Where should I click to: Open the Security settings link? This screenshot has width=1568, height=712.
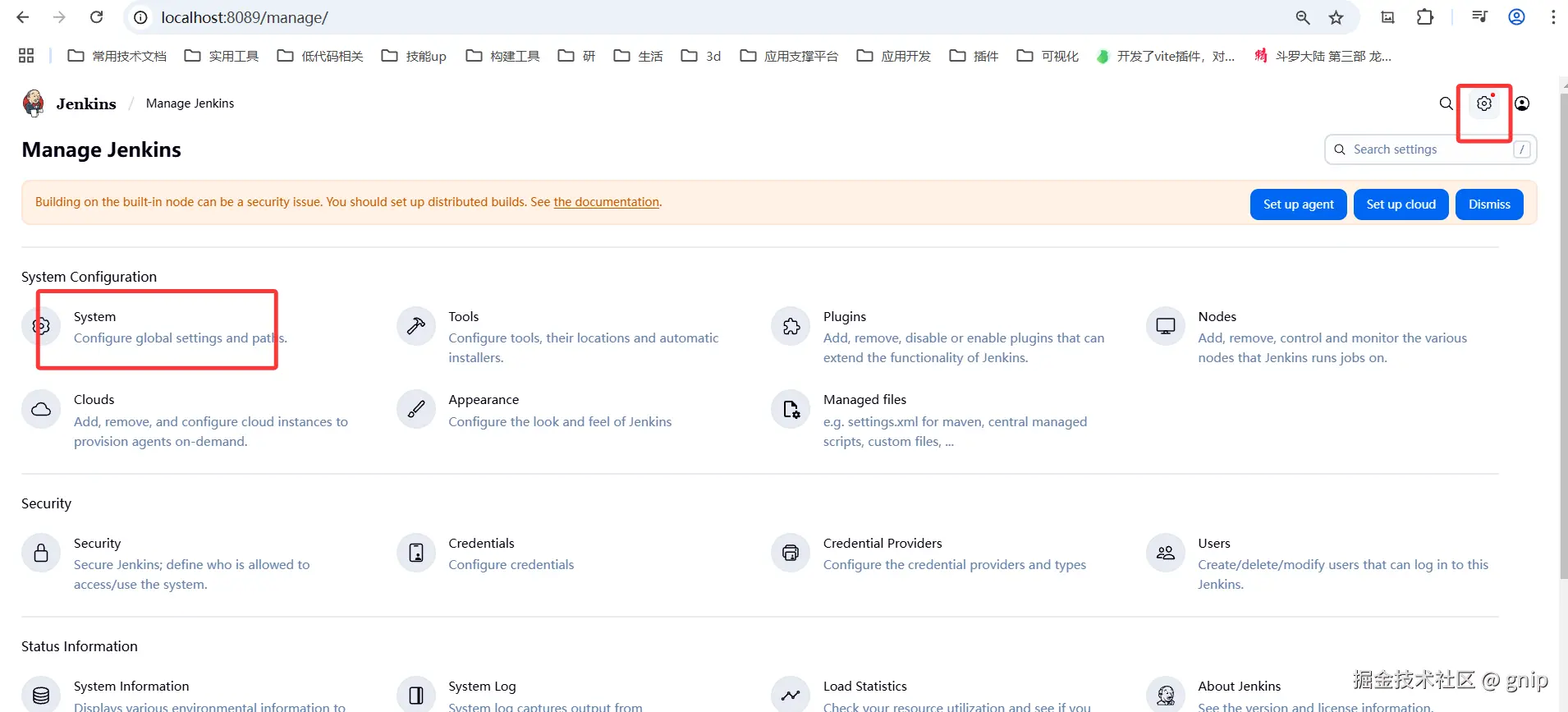click(97, 544)
